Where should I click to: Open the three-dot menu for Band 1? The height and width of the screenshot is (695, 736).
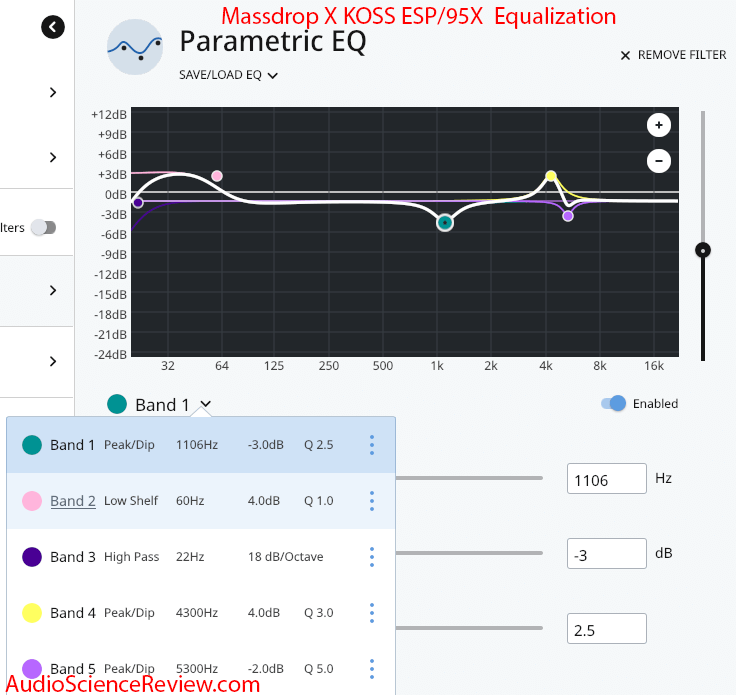(x=372, y=445)
